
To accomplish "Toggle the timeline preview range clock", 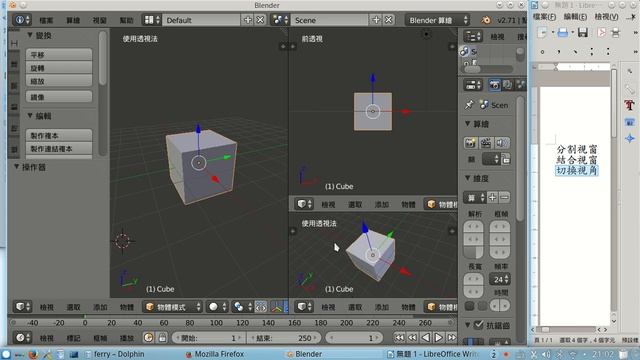I will [x=149, y=338].
